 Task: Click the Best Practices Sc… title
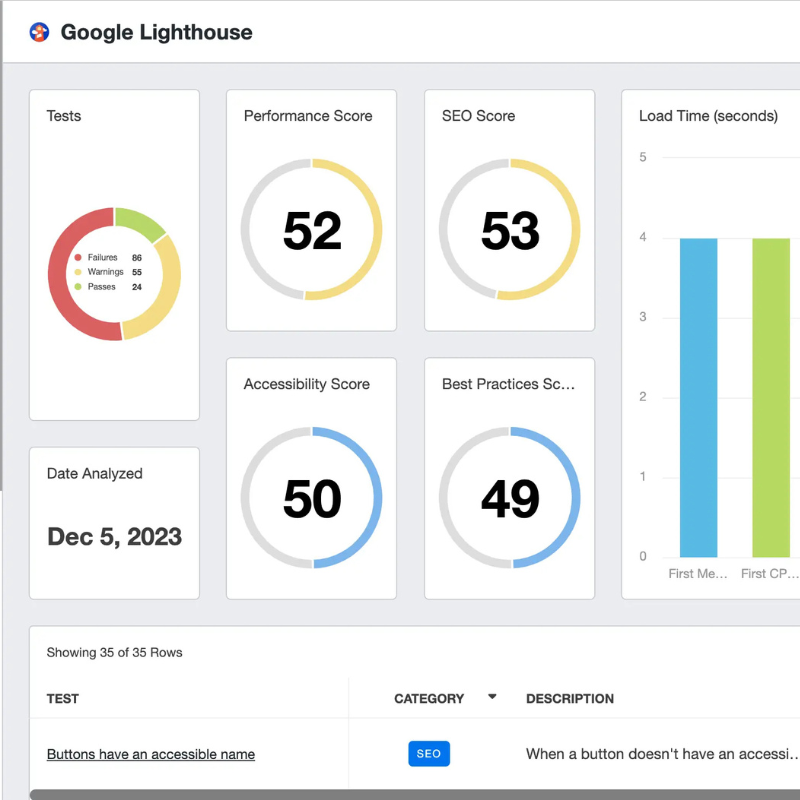[508, 384]
